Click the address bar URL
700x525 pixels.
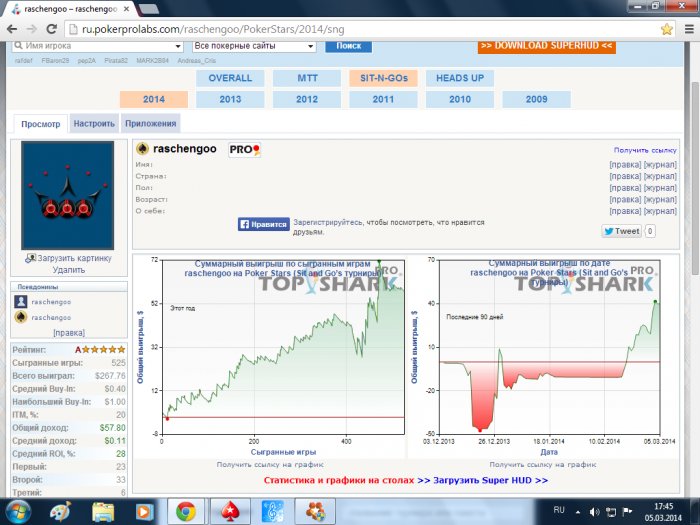pyautogui.click(x=213, y=29)
